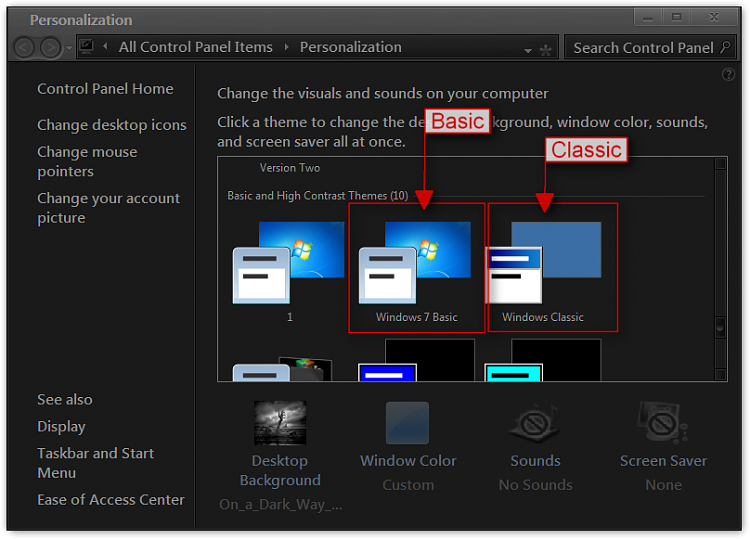This screenshot has width=750, height=539.
Task: Click Basic and High Contrast Themes header
Action: (318, 196)
